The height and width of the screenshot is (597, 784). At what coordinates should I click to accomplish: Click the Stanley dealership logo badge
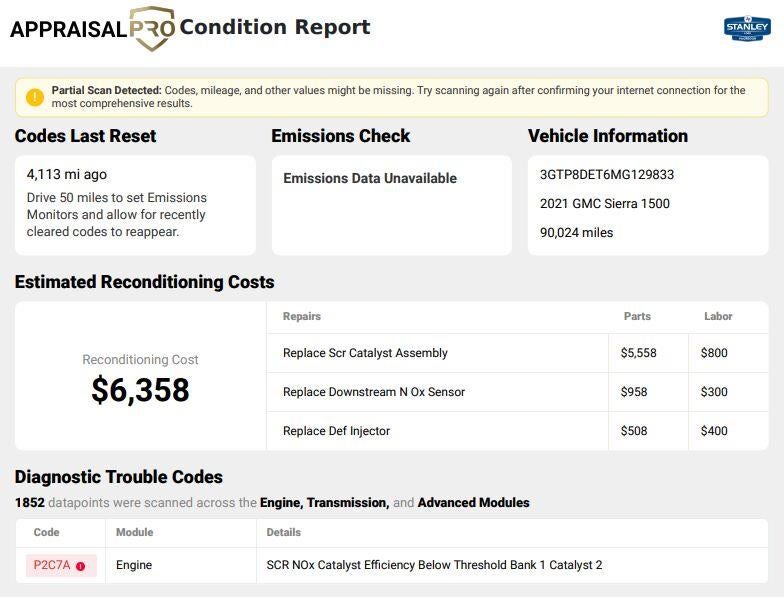pyautogui.click(x=747, y=28)
